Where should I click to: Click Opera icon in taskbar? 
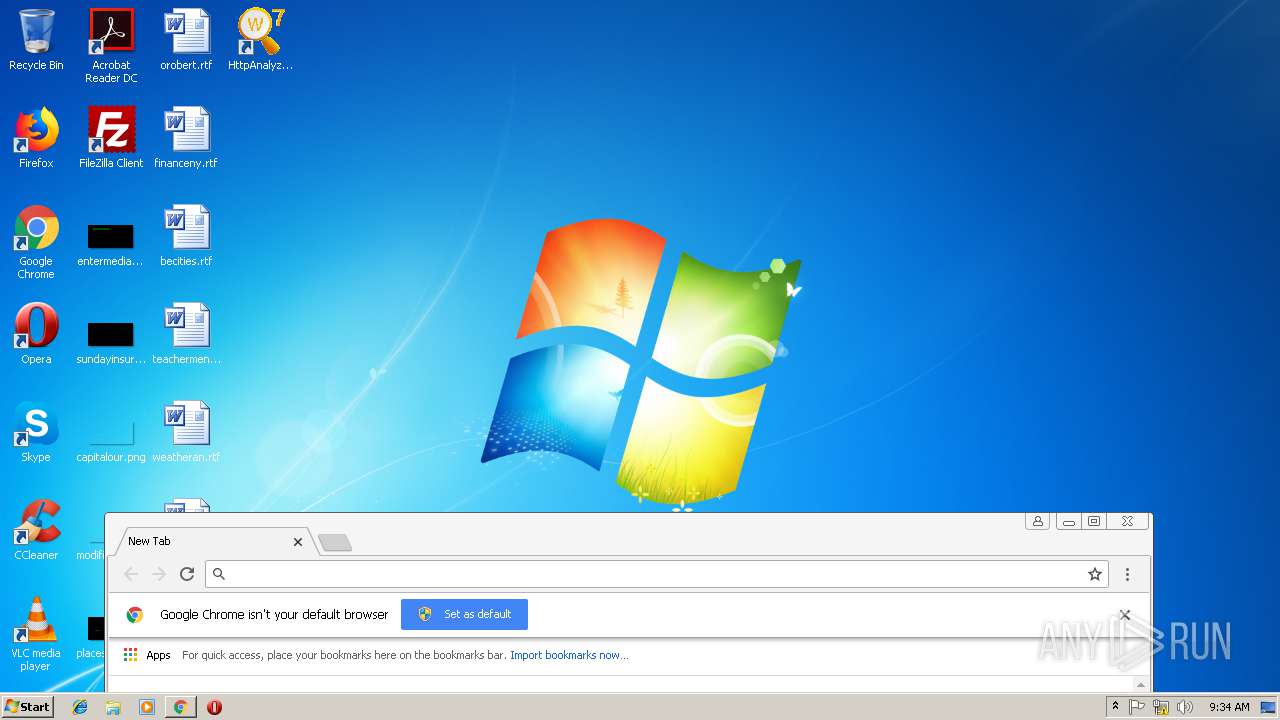tap(214, 707)
